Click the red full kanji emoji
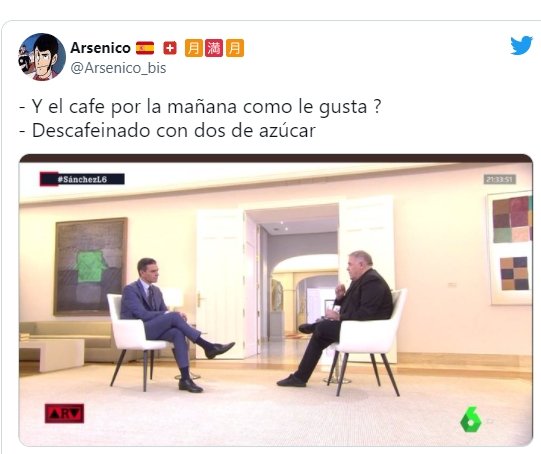This screenshot has width=541, height=454. coord(214,48)
